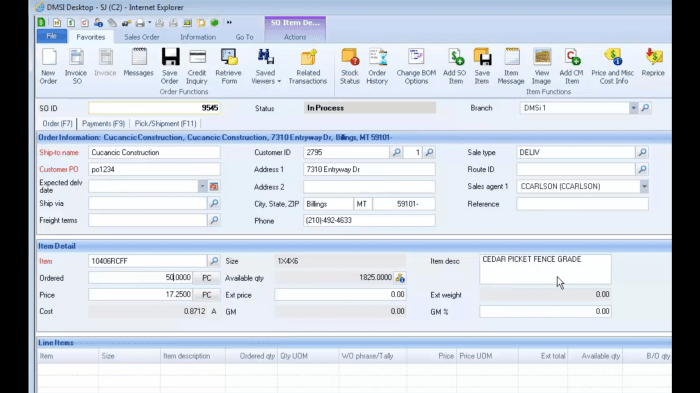Click the Phone number field
This screenshot has height=393, width=700.
369,220
